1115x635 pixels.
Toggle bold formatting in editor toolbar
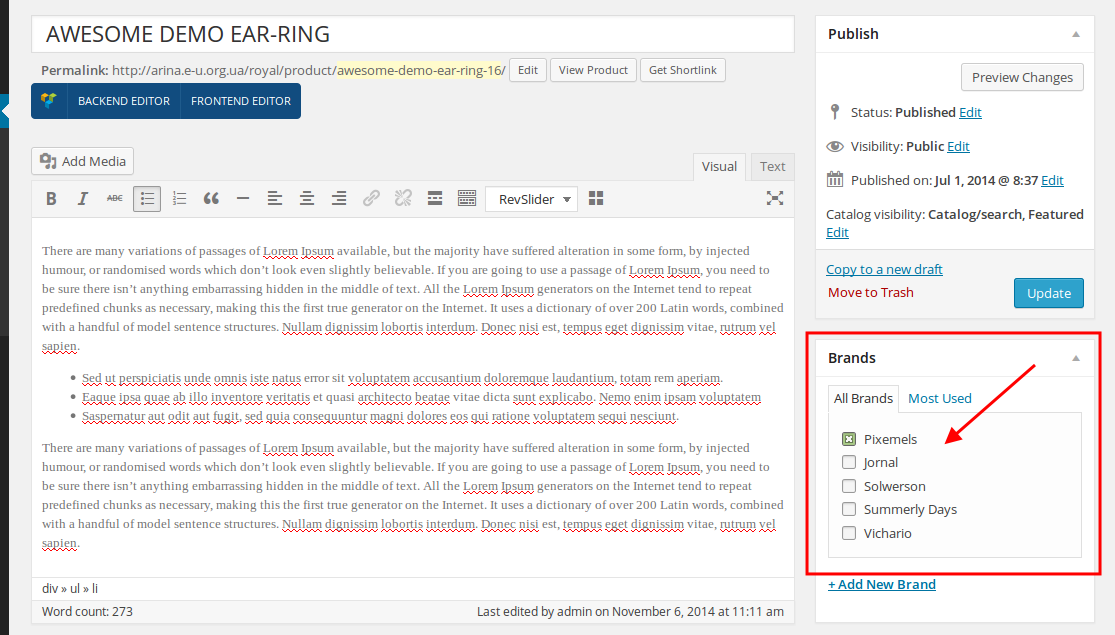[51, 199]
